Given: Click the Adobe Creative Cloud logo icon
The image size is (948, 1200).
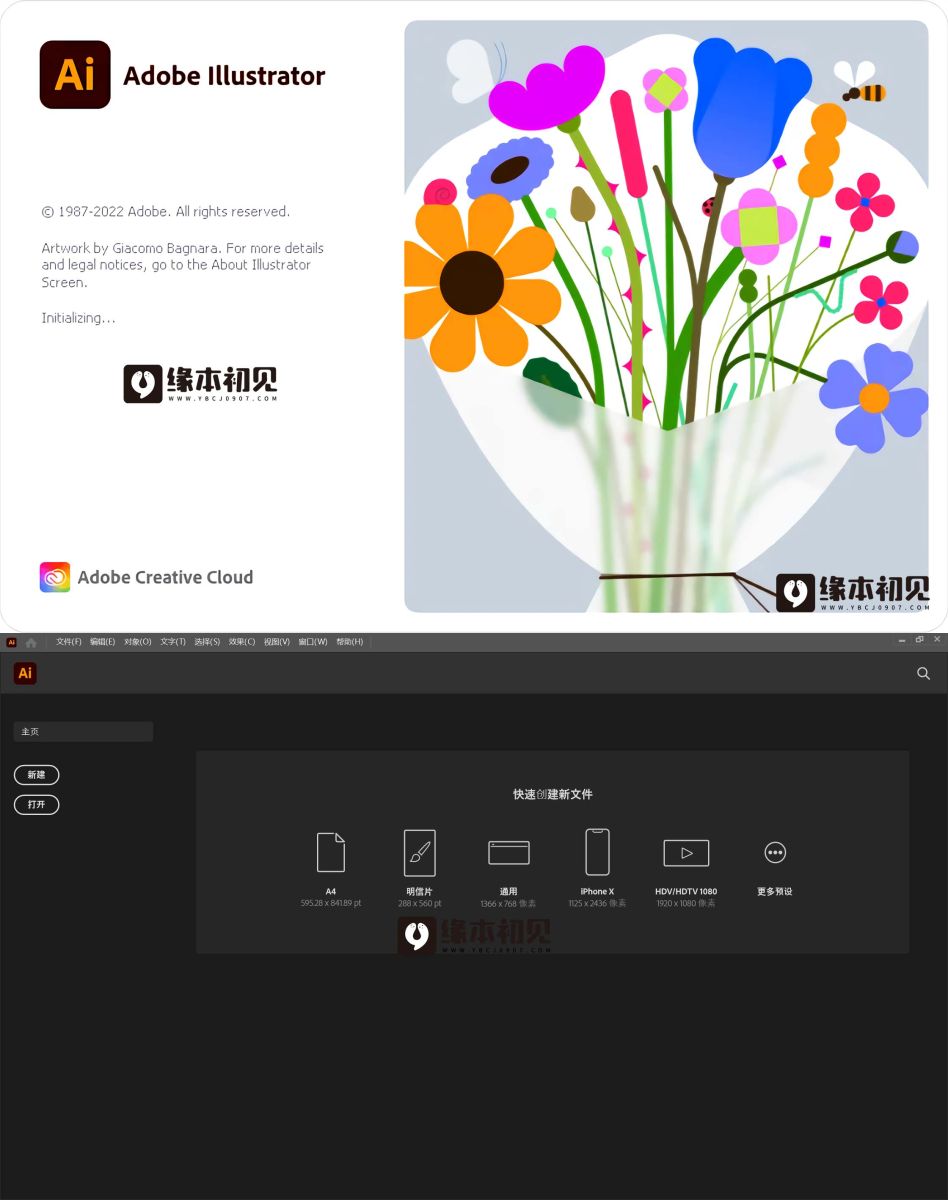Looking at the screenshot, I should (x=55, y=577).
